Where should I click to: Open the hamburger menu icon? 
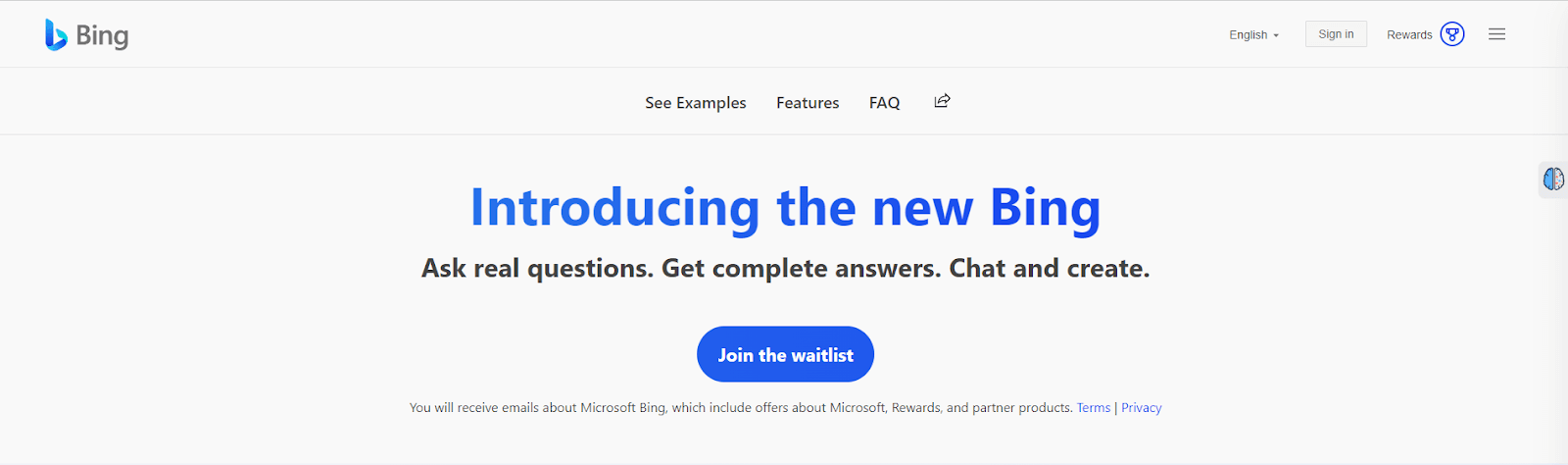click(x=1496, y=34)
